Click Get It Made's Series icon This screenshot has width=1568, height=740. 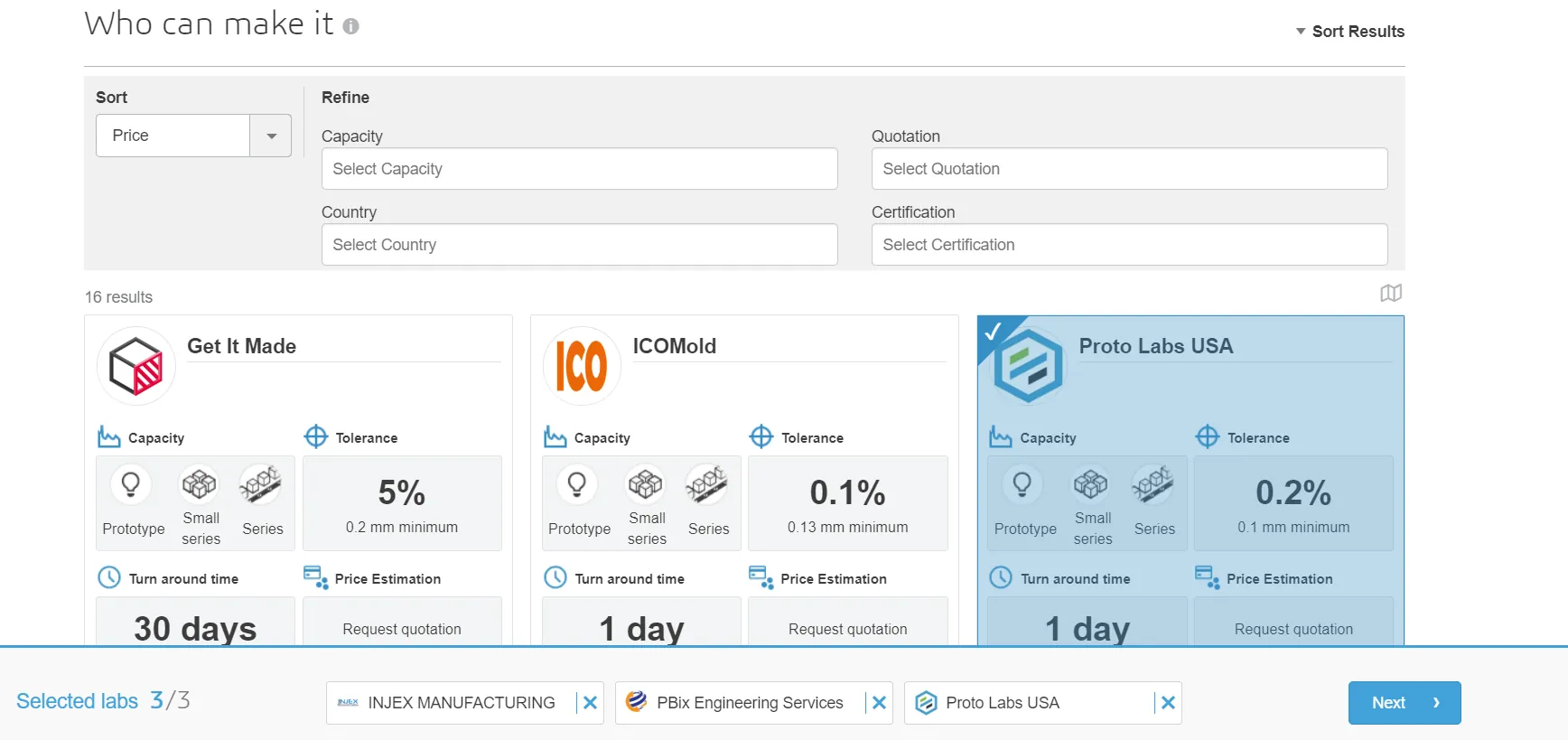[x=260, y=484]
